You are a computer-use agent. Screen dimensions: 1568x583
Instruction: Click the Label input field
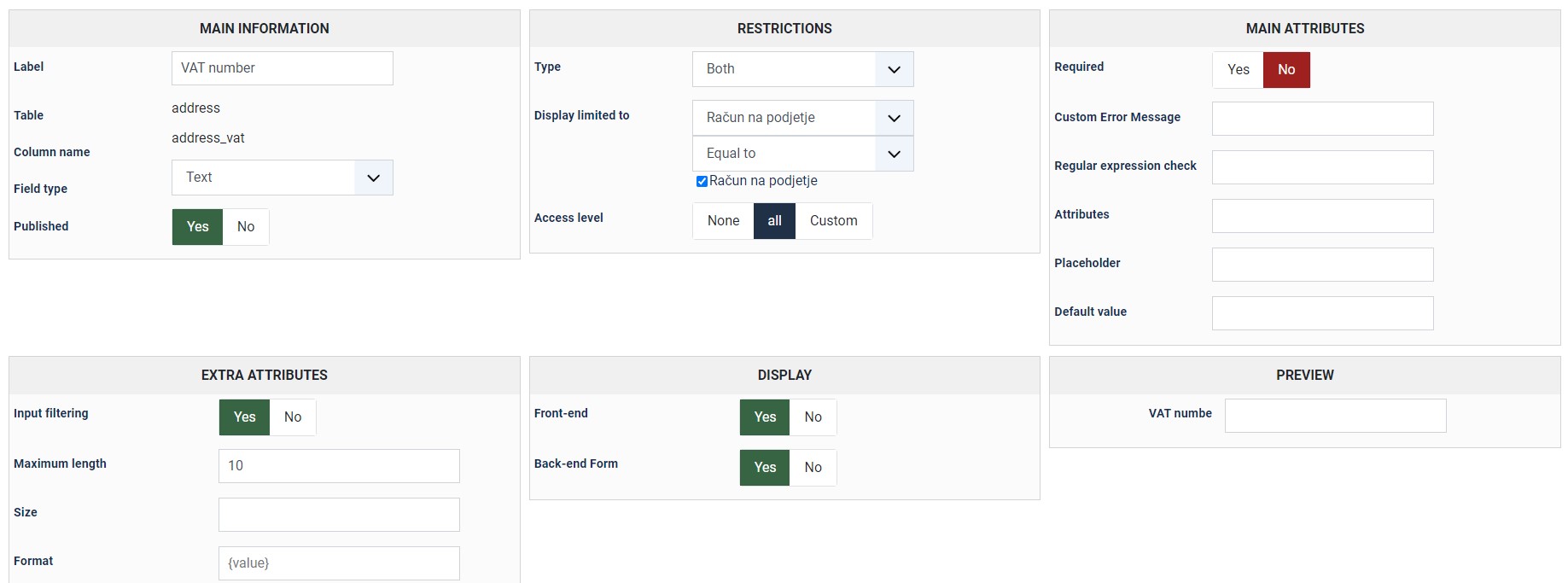(282, 68)
